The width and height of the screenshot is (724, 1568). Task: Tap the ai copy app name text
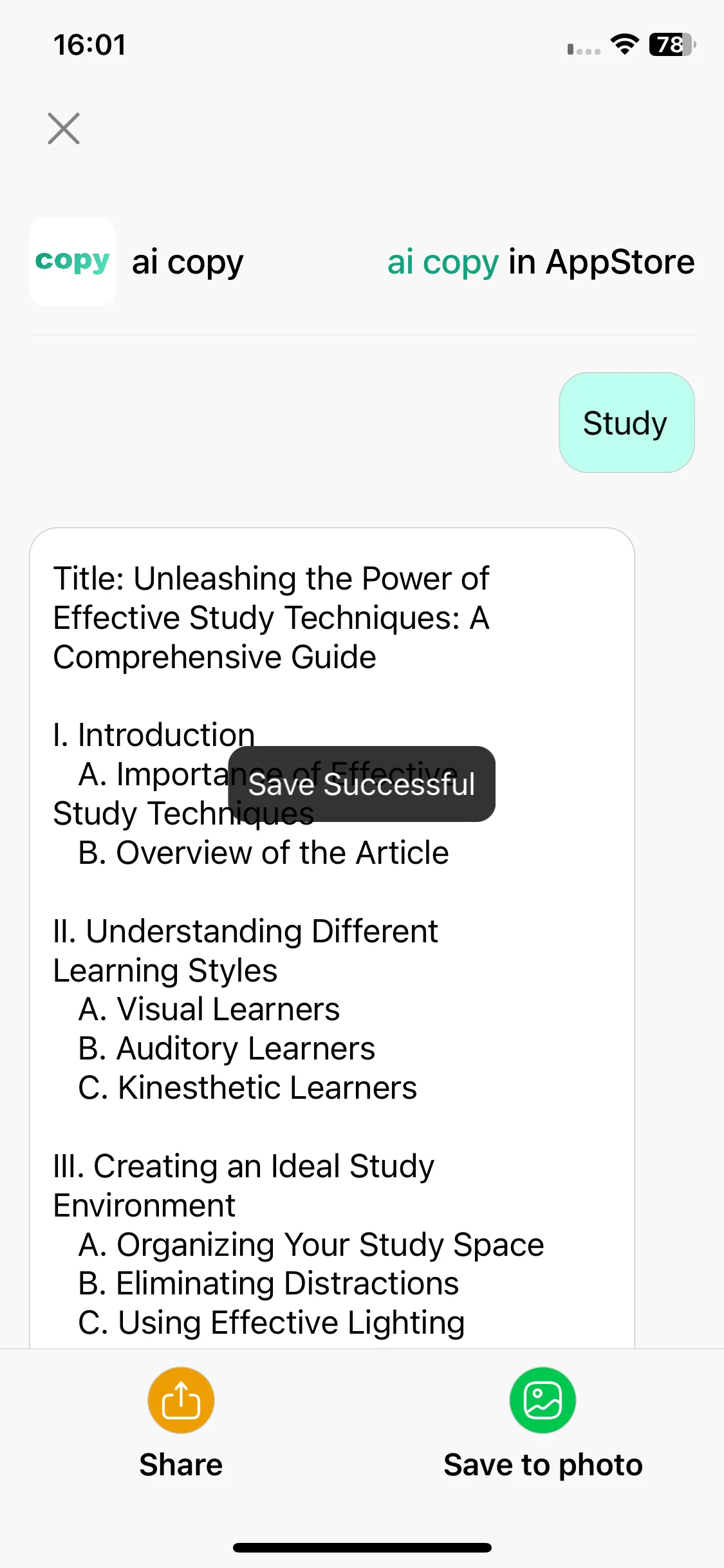pyautogui.click(x=187, y=262)
